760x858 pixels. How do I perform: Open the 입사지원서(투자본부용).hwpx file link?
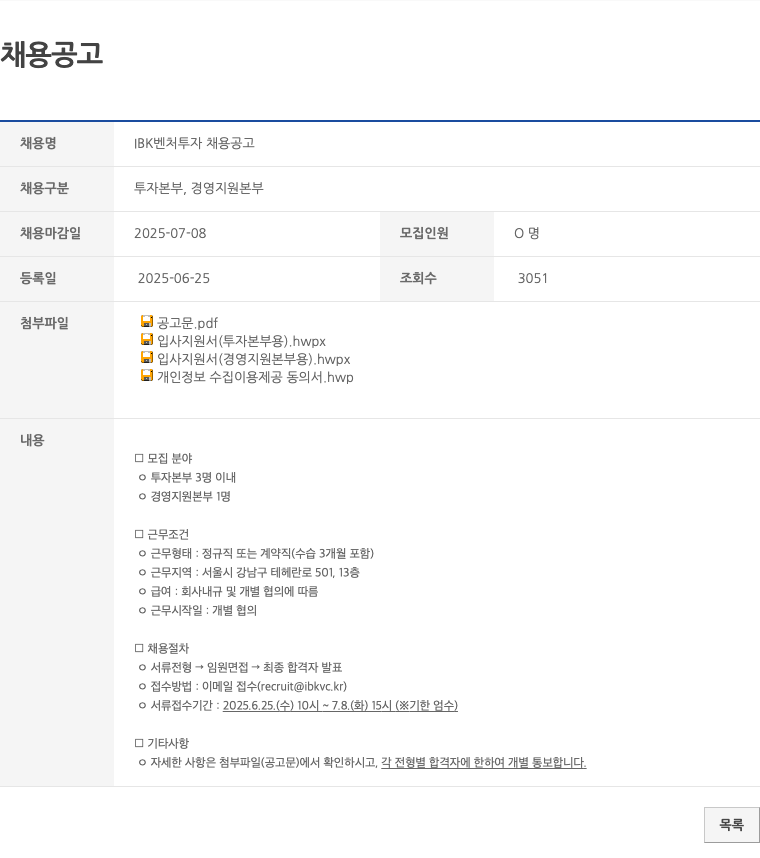241,341
